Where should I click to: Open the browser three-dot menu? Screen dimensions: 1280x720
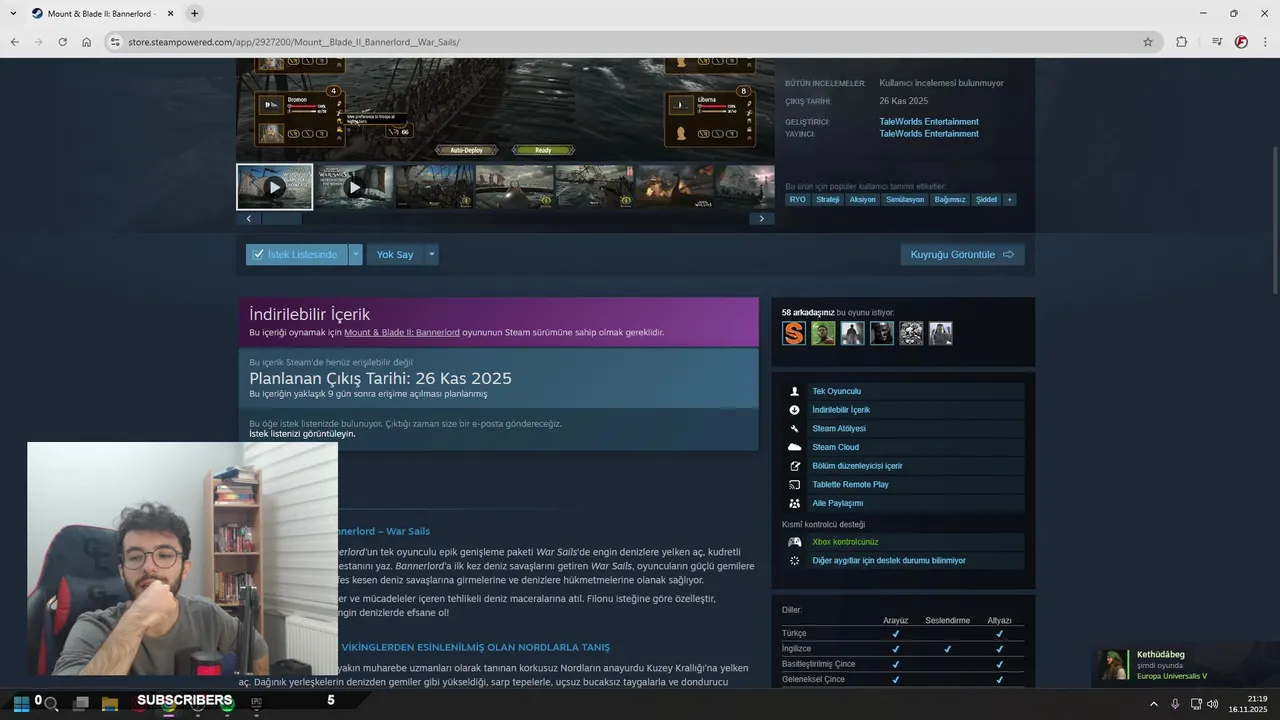pyautogui.click(x=1266, y=42)
